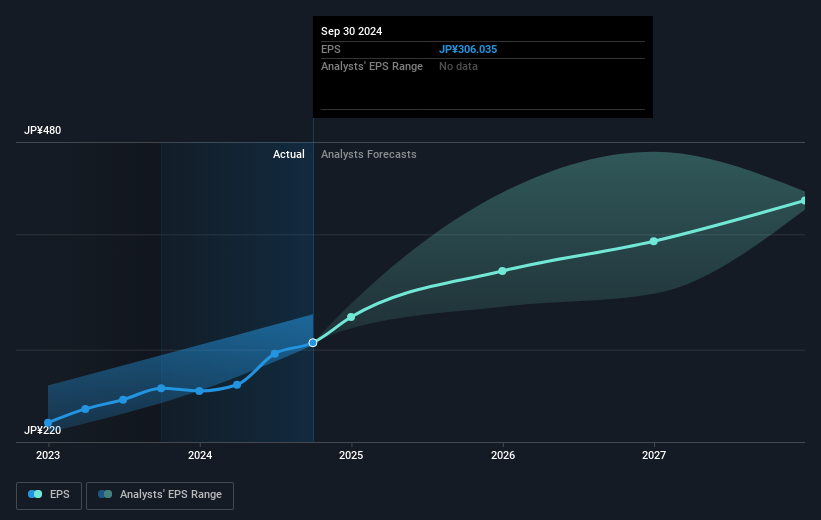Click the Analysts' EPS Range legend swatch icon
This screenshot has width=821, height=520.
[105, 494]
